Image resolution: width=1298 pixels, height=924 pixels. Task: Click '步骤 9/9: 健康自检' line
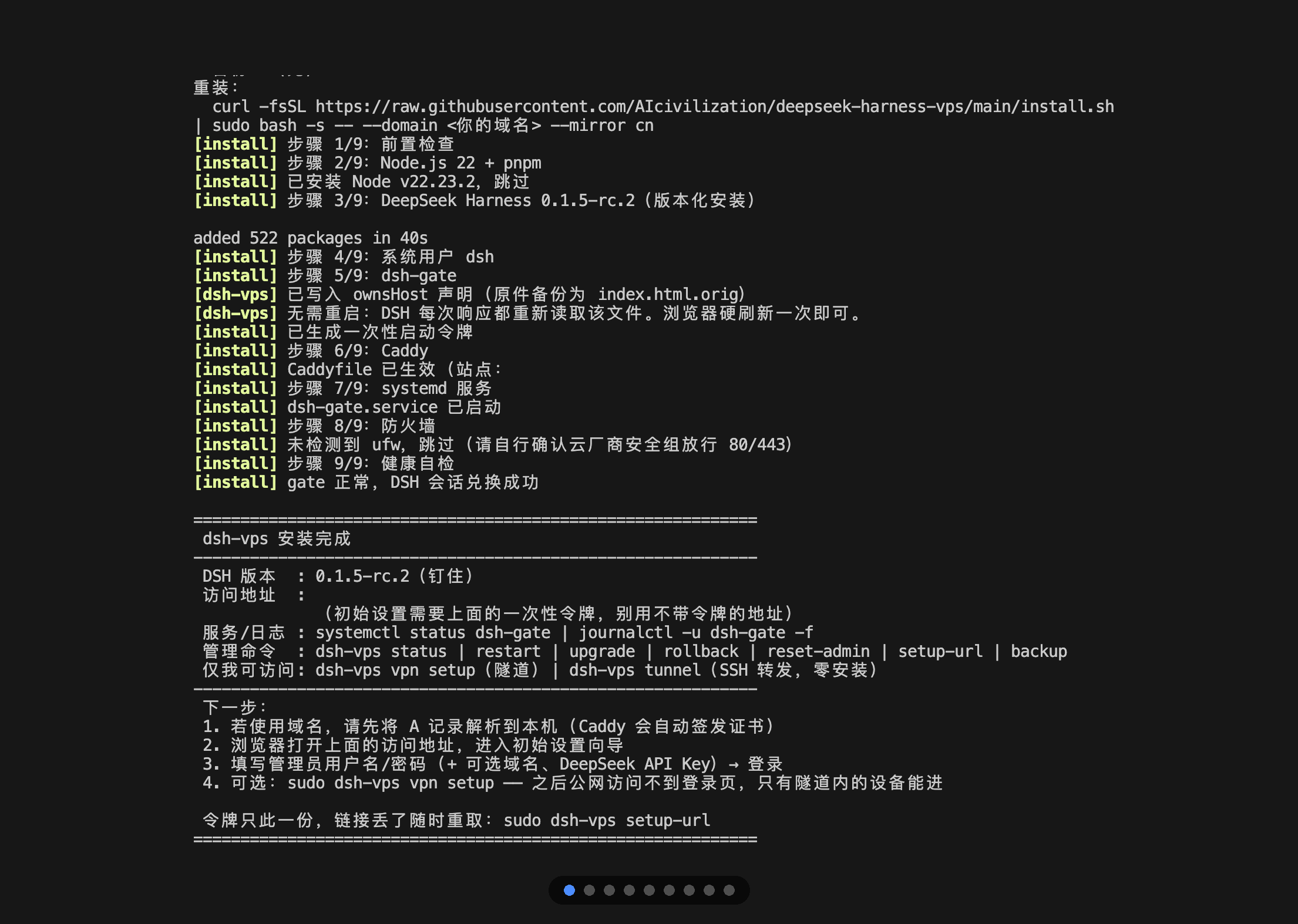tap(324, 463)
